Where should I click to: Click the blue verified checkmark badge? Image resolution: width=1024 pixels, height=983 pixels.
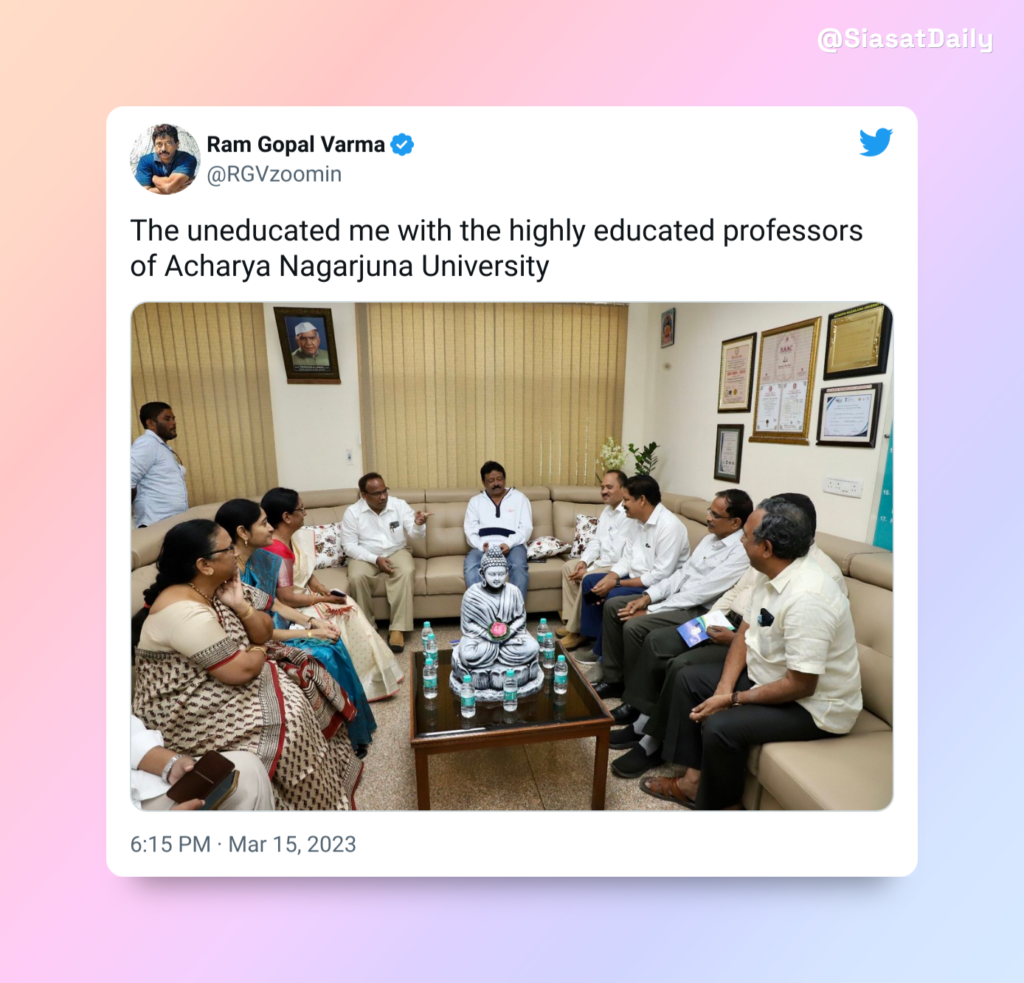click(402, 144)
